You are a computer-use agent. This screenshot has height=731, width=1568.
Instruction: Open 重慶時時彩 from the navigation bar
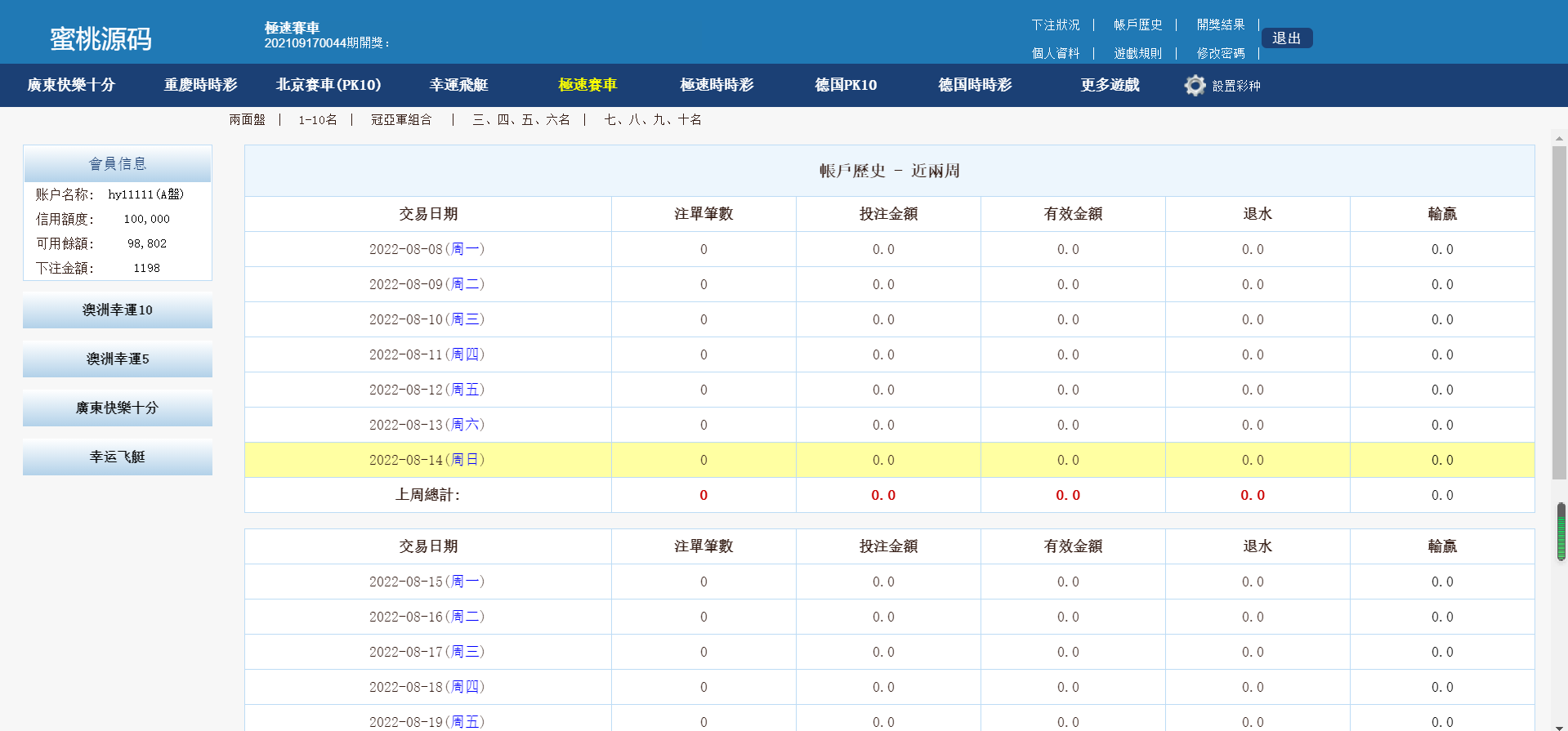tap(200, 85)
